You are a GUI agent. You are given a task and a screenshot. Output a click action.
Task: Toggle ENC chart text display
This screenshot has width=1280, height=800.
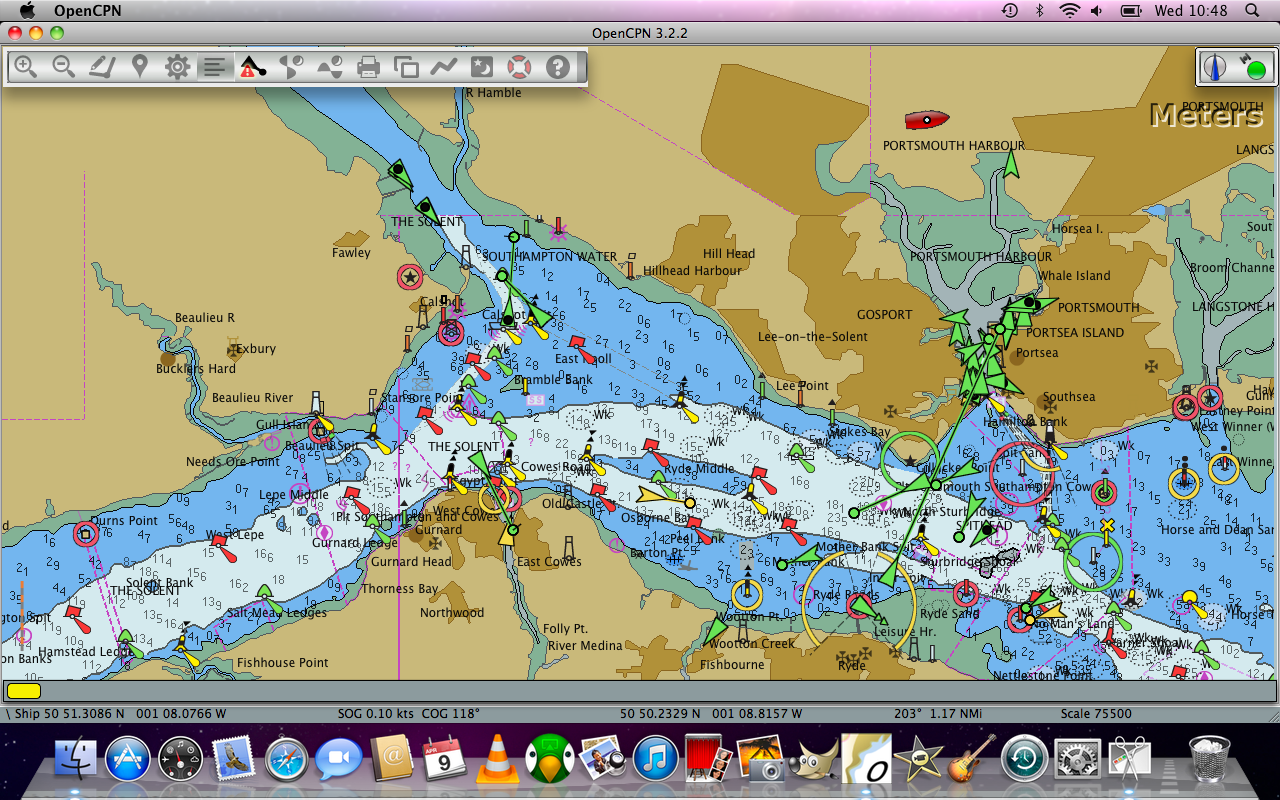click(215, 66)
